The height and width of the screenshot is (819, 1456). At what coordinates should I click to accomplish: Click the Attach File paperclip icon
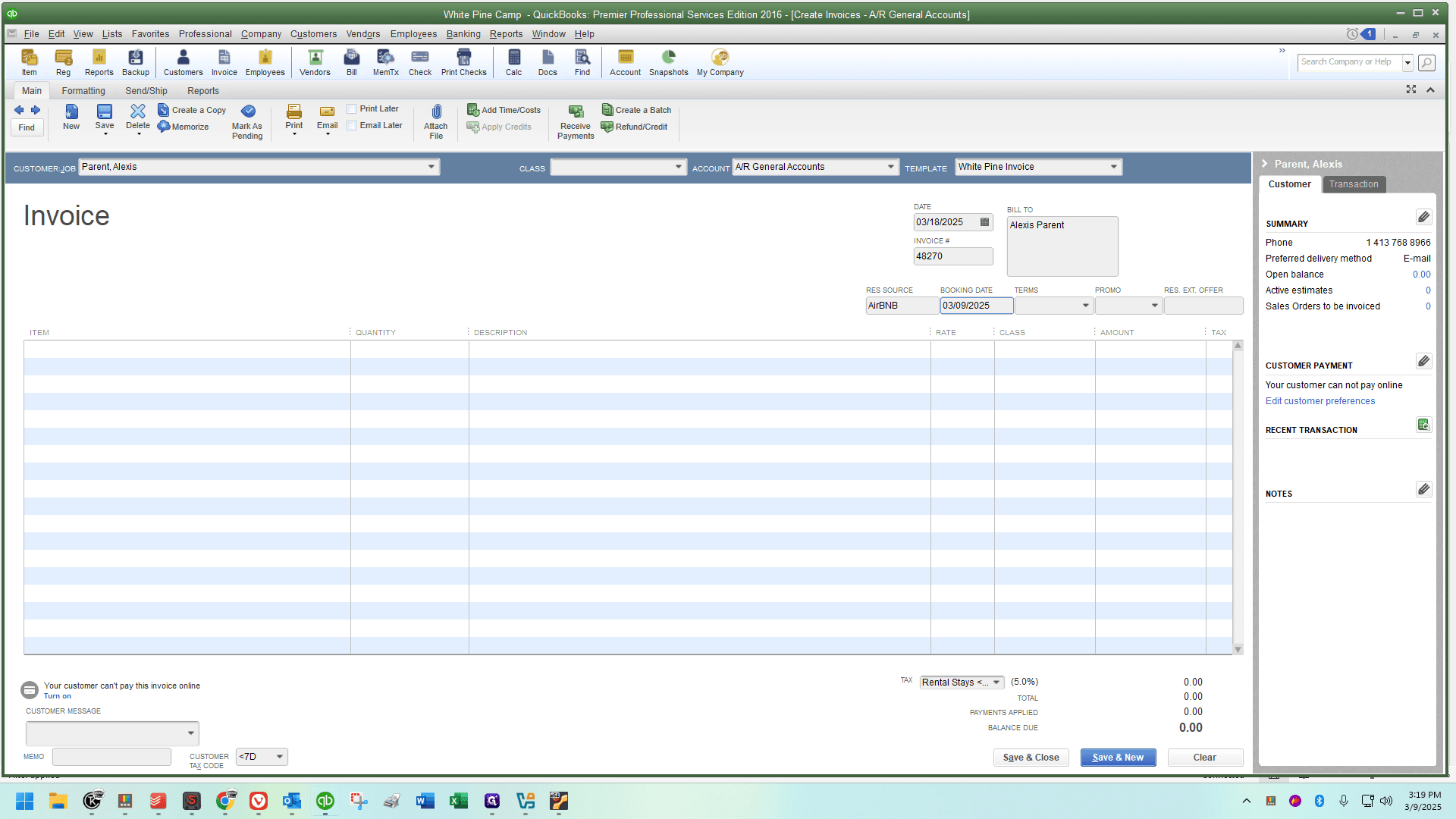click(435, 121)
